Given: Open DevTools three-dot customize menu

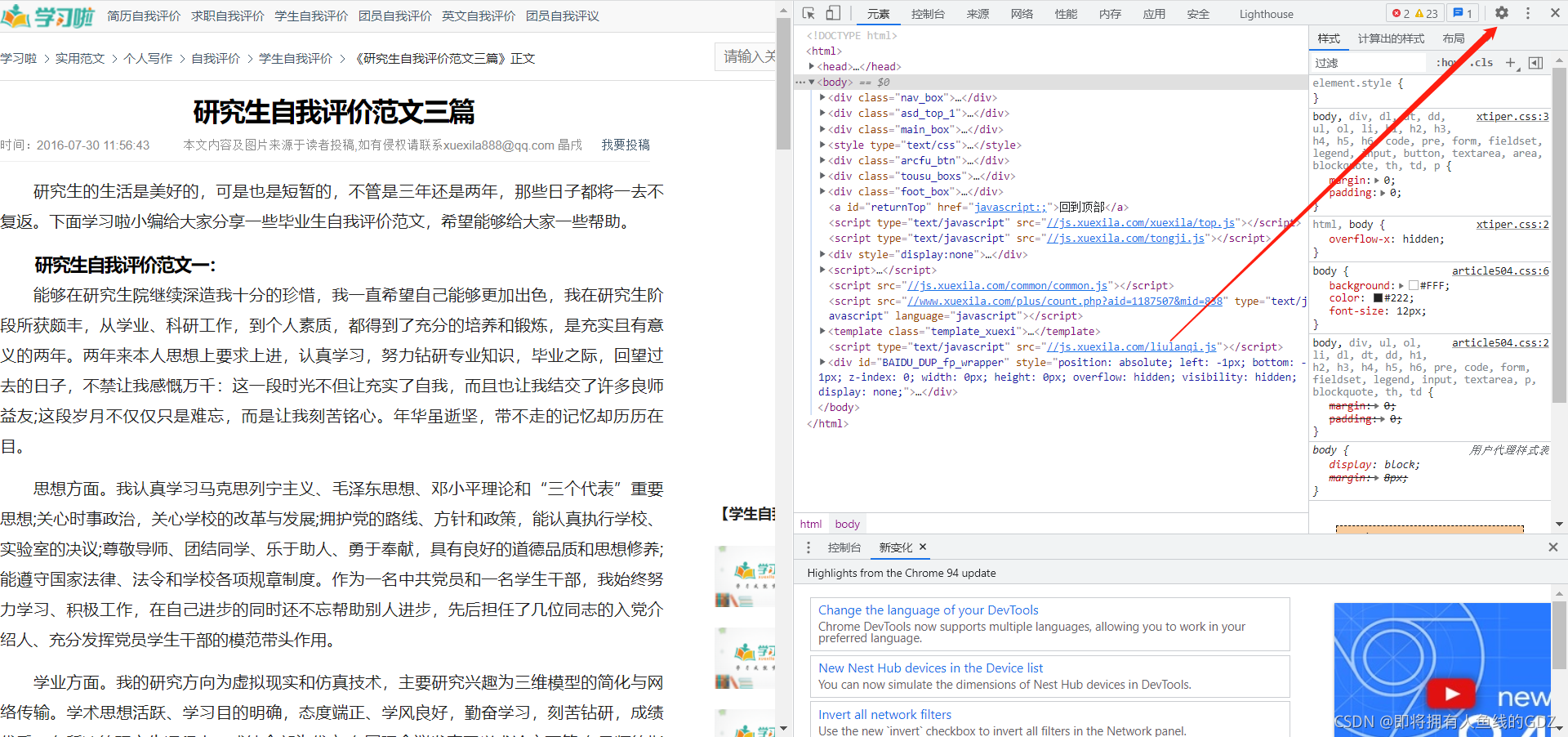Looking at the screenshot, I should 1528,13.
